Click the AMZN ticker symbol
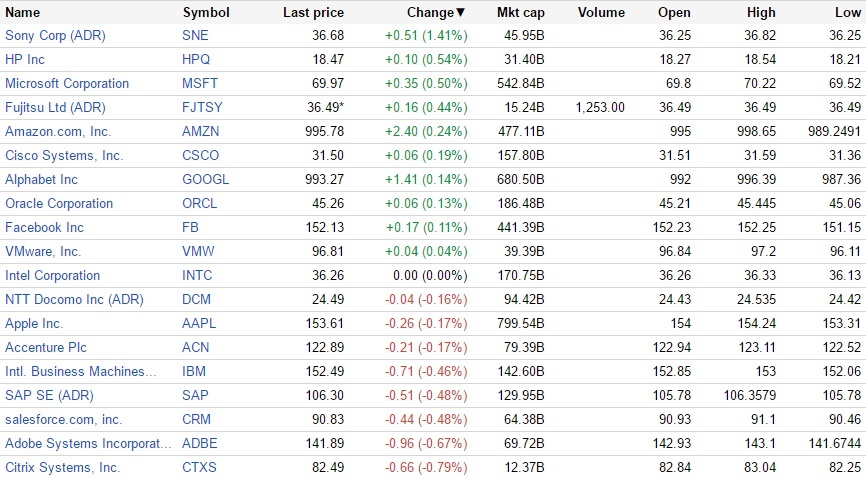This screenshot has width=866, height=479. [201, 132]
